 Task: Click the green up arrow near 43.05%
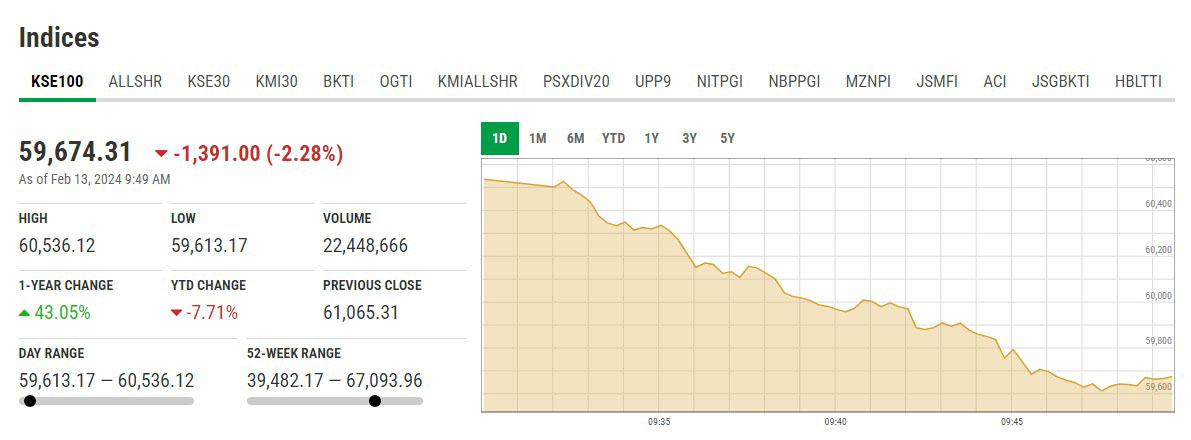25,313
